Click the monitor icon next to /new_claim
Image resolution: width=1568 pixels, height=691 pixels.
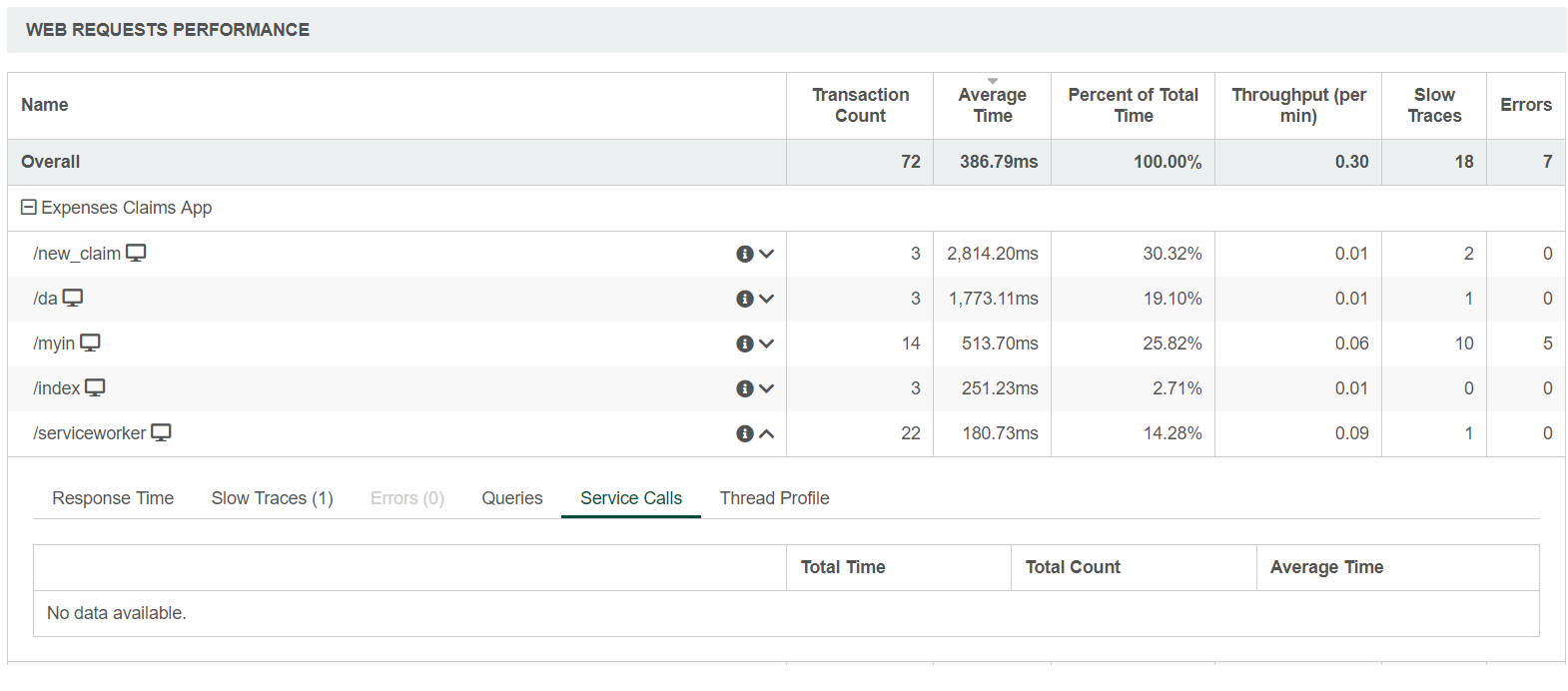click(x=136, y=253)
